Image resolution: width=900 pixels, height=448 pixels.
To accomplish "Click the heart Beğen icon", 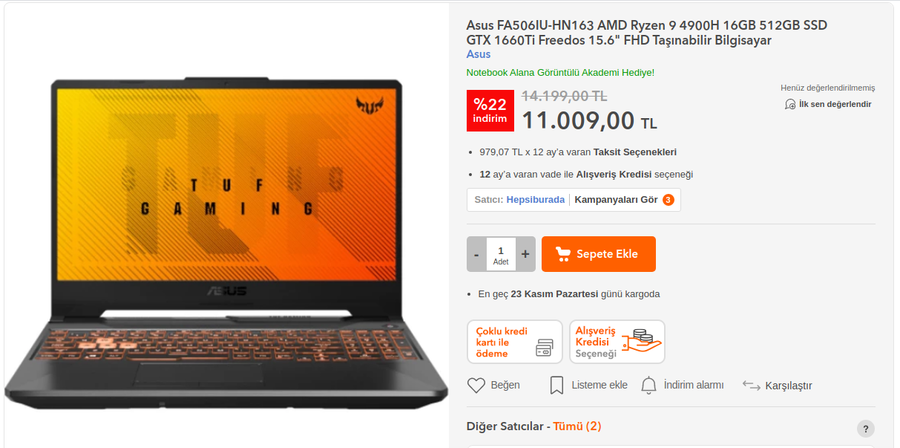I will [476, 385].
